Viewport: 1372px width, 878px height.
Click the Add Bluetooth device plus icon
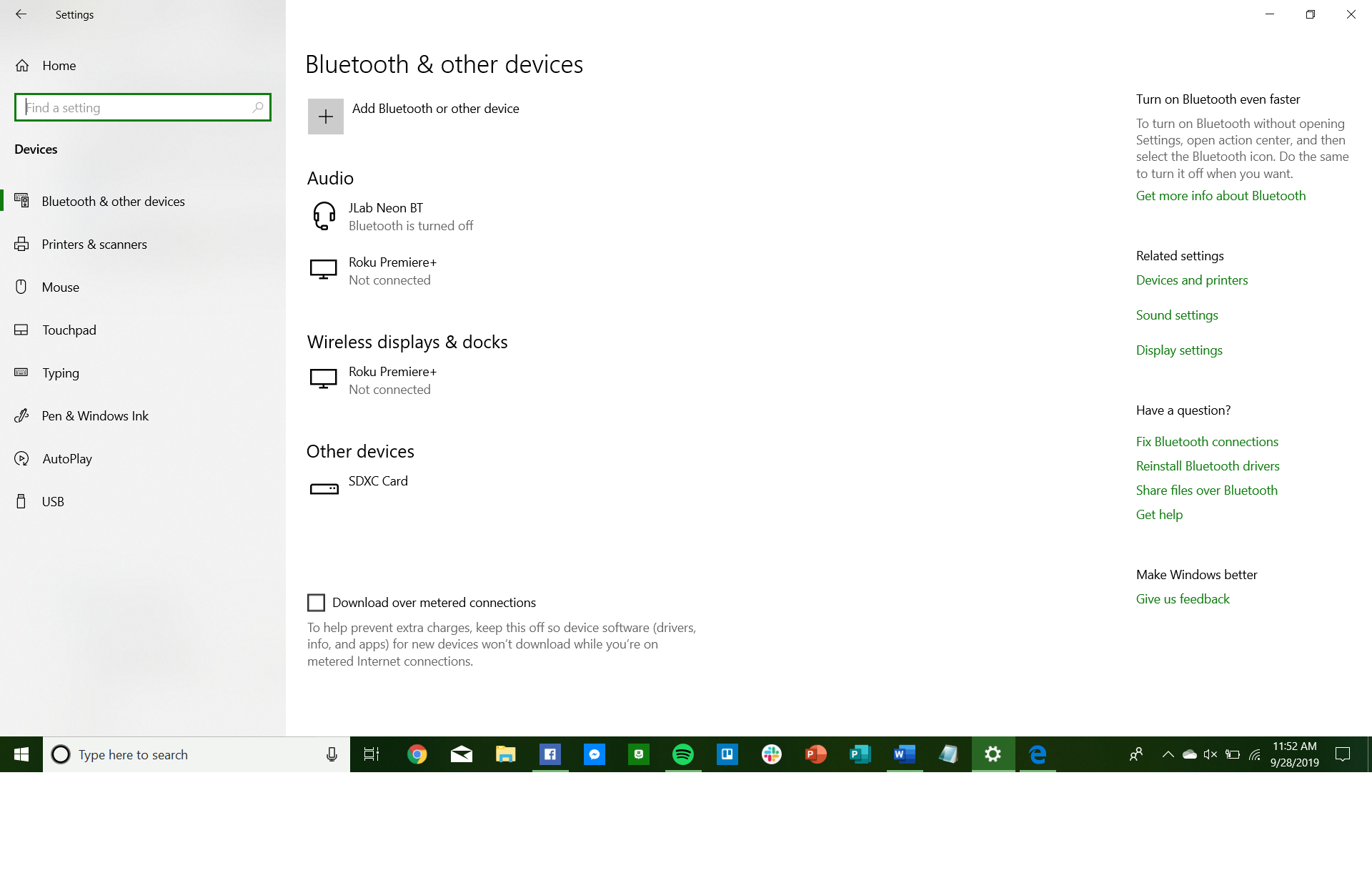coord(325,117)
